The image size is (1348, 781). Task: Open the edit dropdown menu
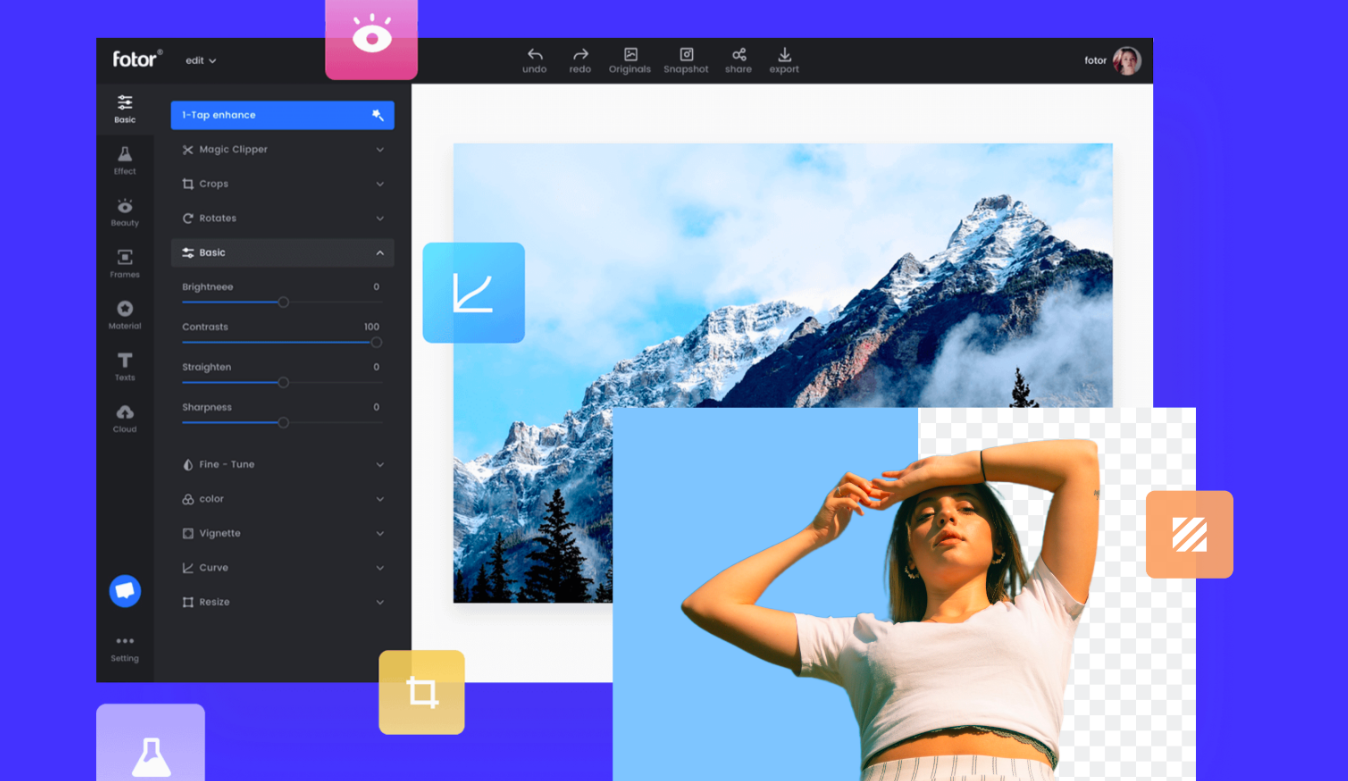click(x=200, y=60)
